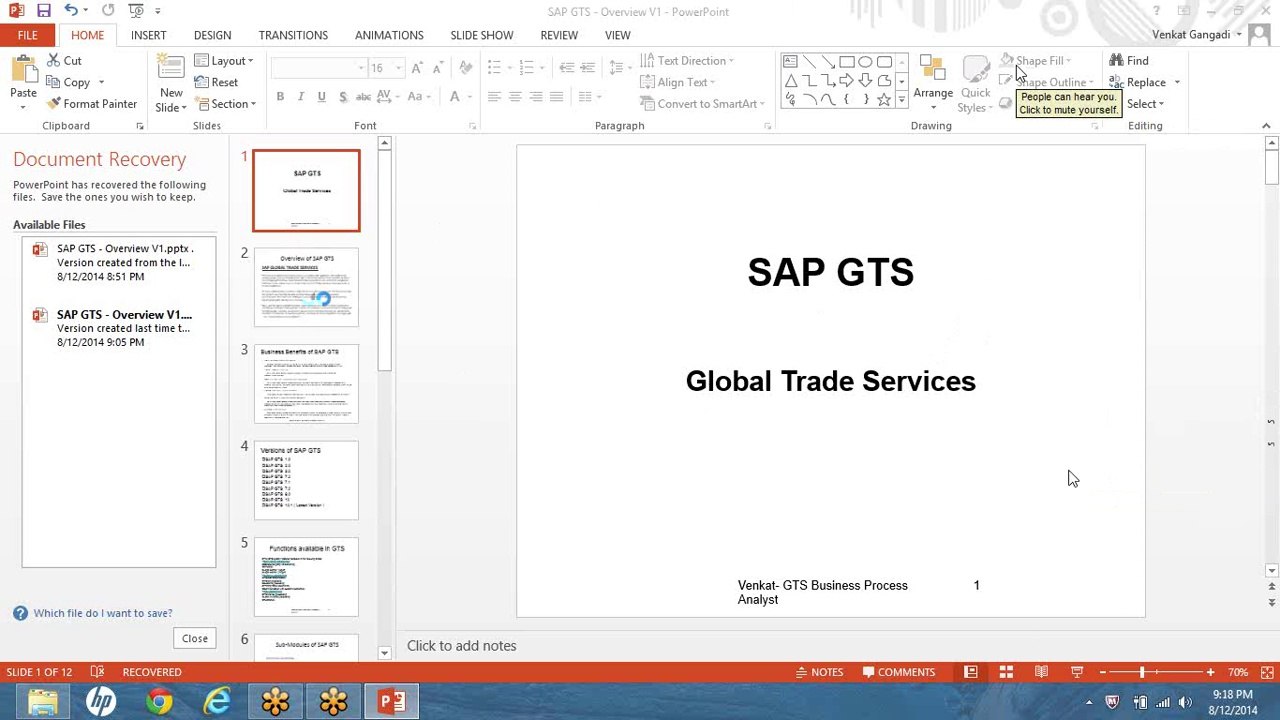Click the Copy button in Clipboard group

68,82
